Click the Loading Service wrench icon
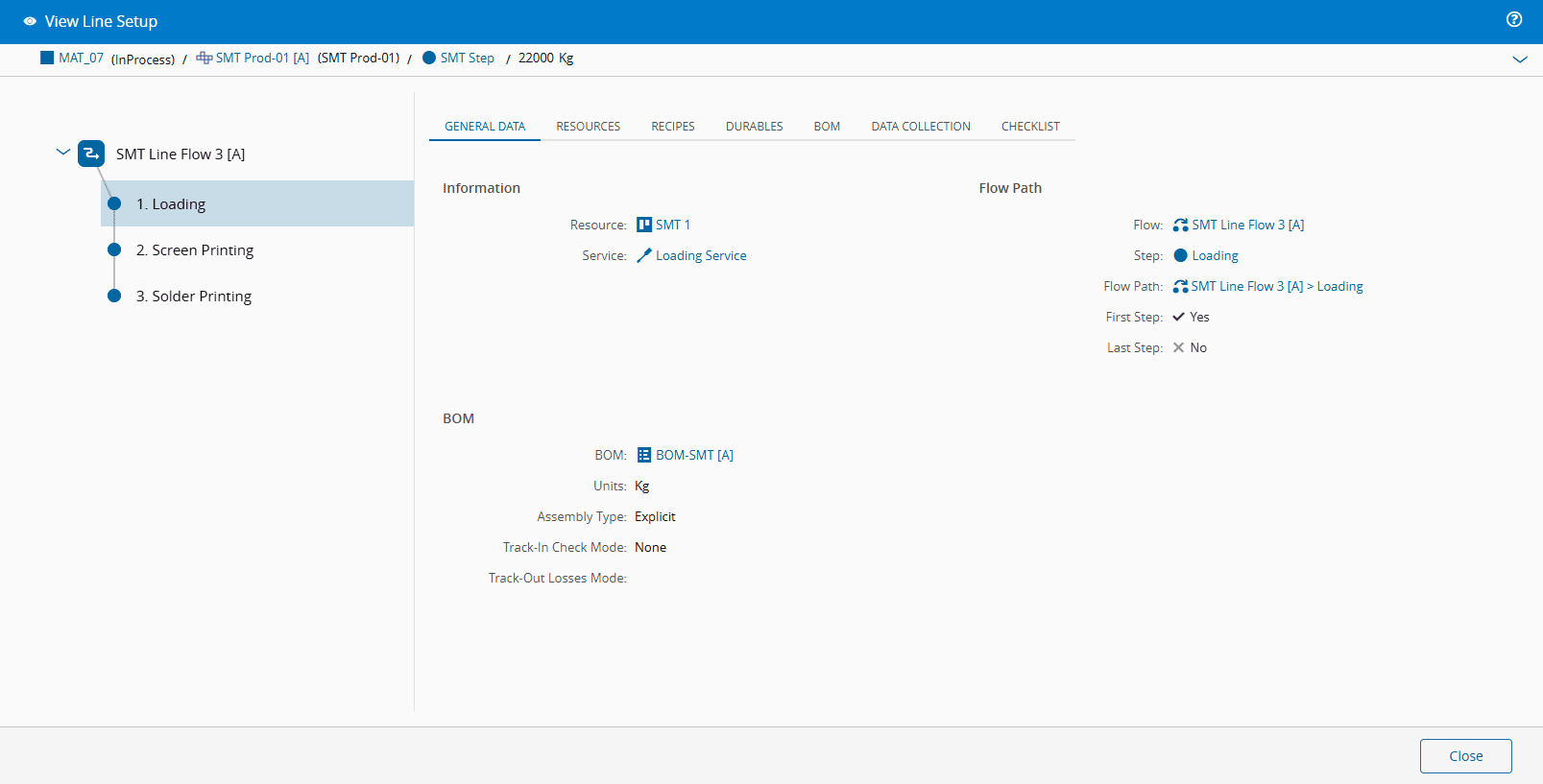Viewport: 1543px width, 784px height. click(x=644, y=255)
